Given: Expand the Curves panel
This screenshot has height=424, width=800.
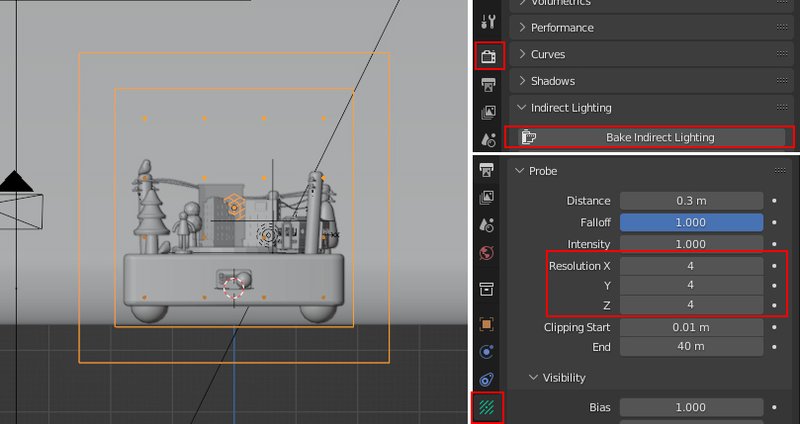Looking at the screenshot, I should click(522, 54).
